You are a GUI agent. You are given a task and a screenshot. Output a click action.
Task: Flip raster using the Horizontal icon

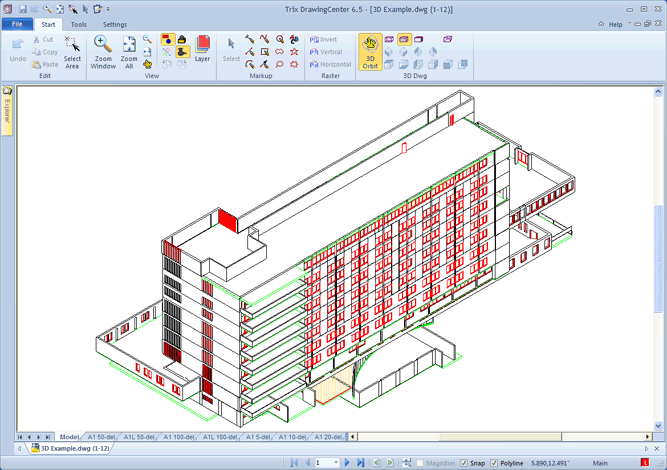[x=329, y=65]
